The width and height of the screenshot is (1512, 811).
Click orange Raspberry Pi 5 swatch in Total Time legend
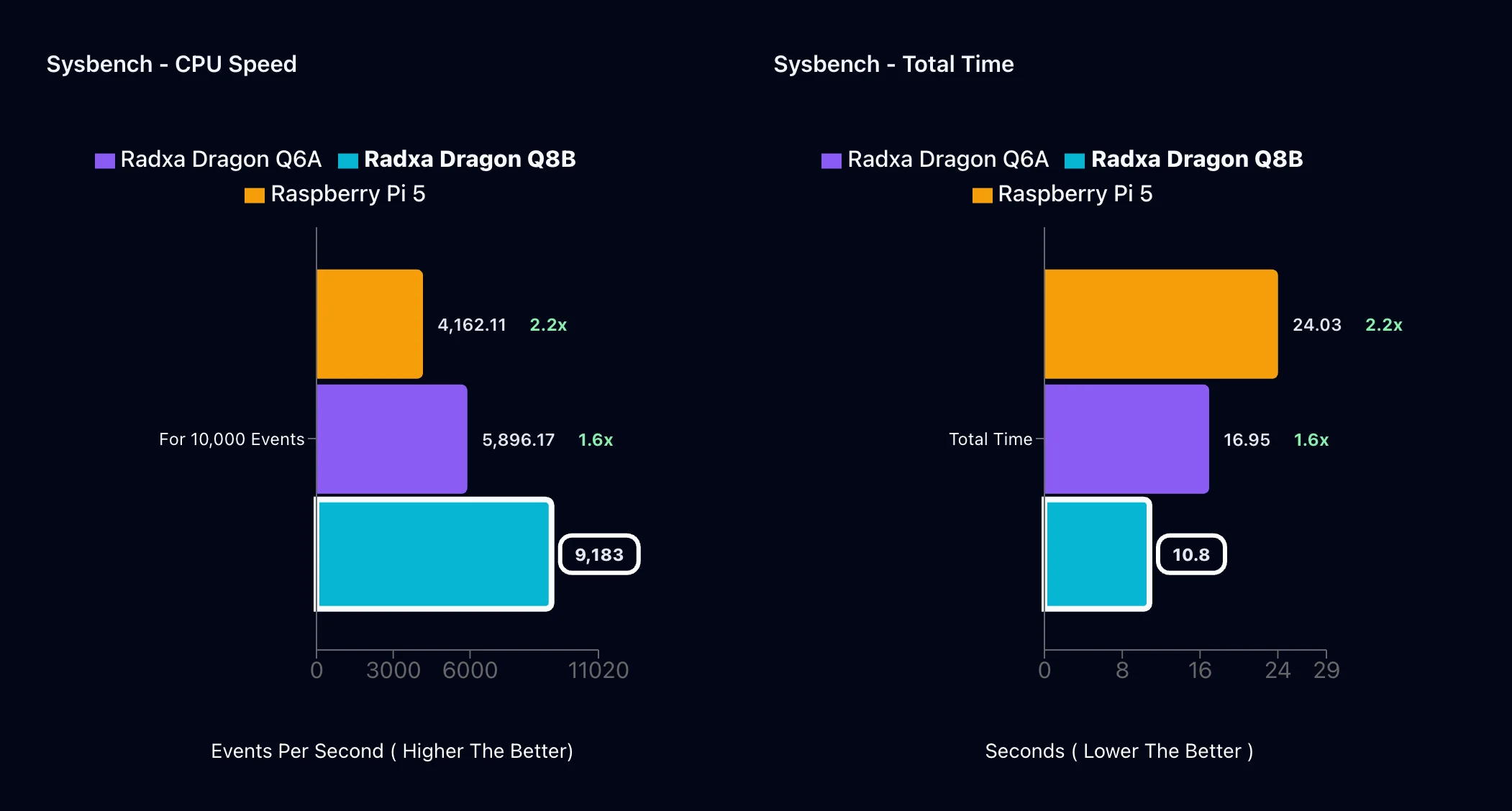(983, 195)
